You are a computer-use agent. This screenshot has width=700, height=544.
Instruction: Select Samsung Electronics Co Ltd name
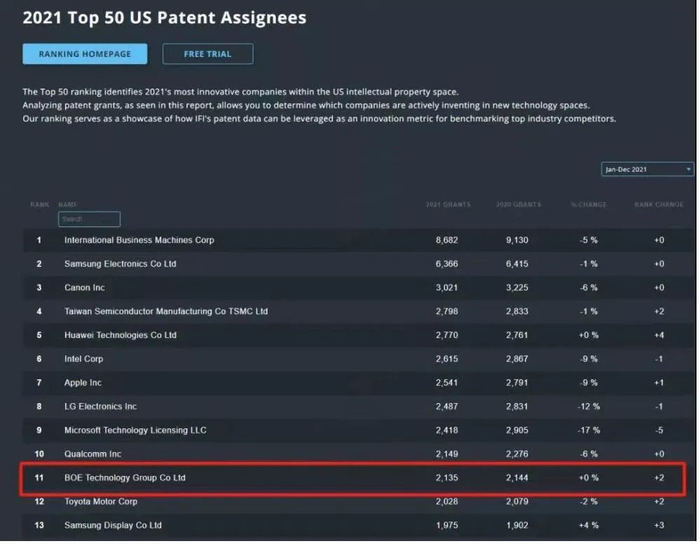pos(120,264)
